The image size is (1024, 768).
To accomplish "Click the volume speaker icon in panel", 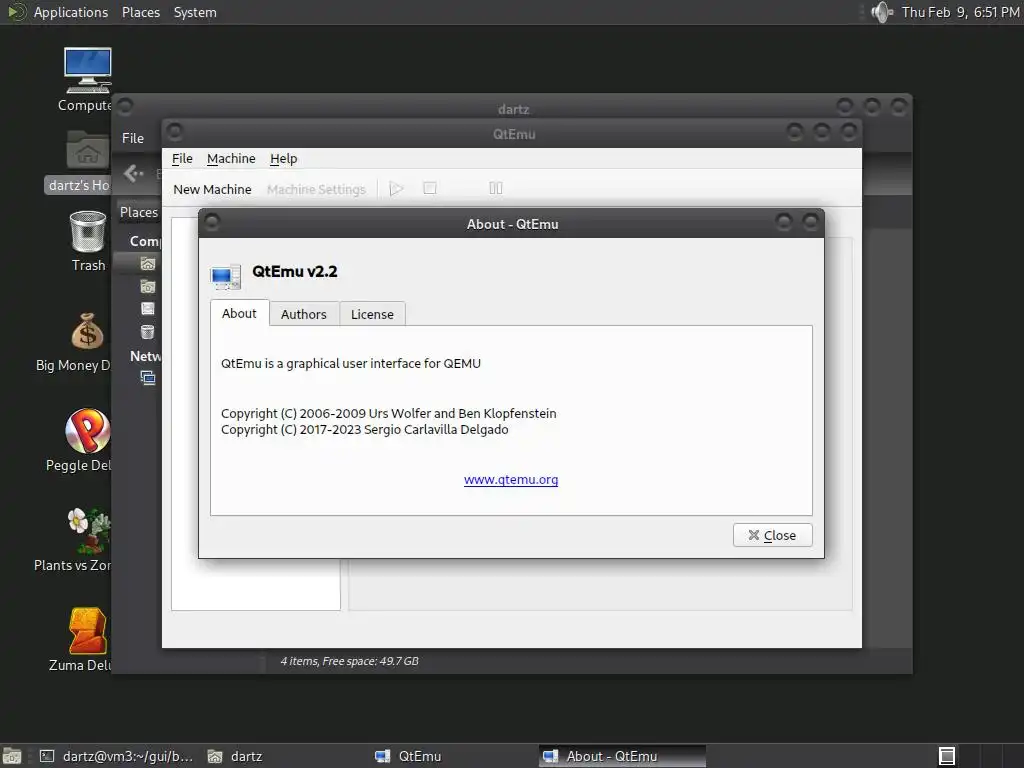I will [x=882, y=12].
